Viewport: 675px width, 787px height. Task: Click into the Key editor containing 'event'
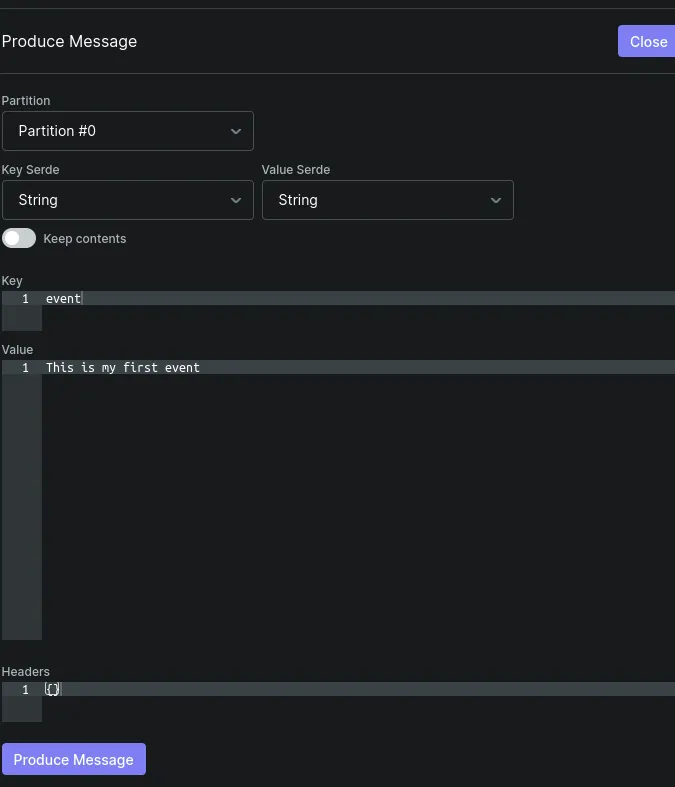point(338,311)
